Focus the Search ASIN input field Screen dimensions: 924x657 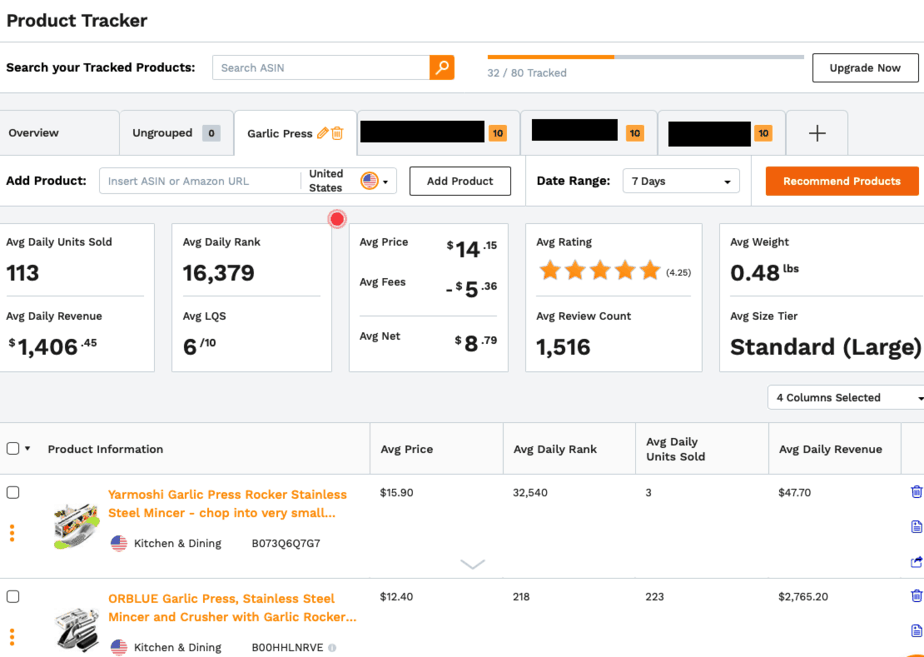click(x=321, y=68)
